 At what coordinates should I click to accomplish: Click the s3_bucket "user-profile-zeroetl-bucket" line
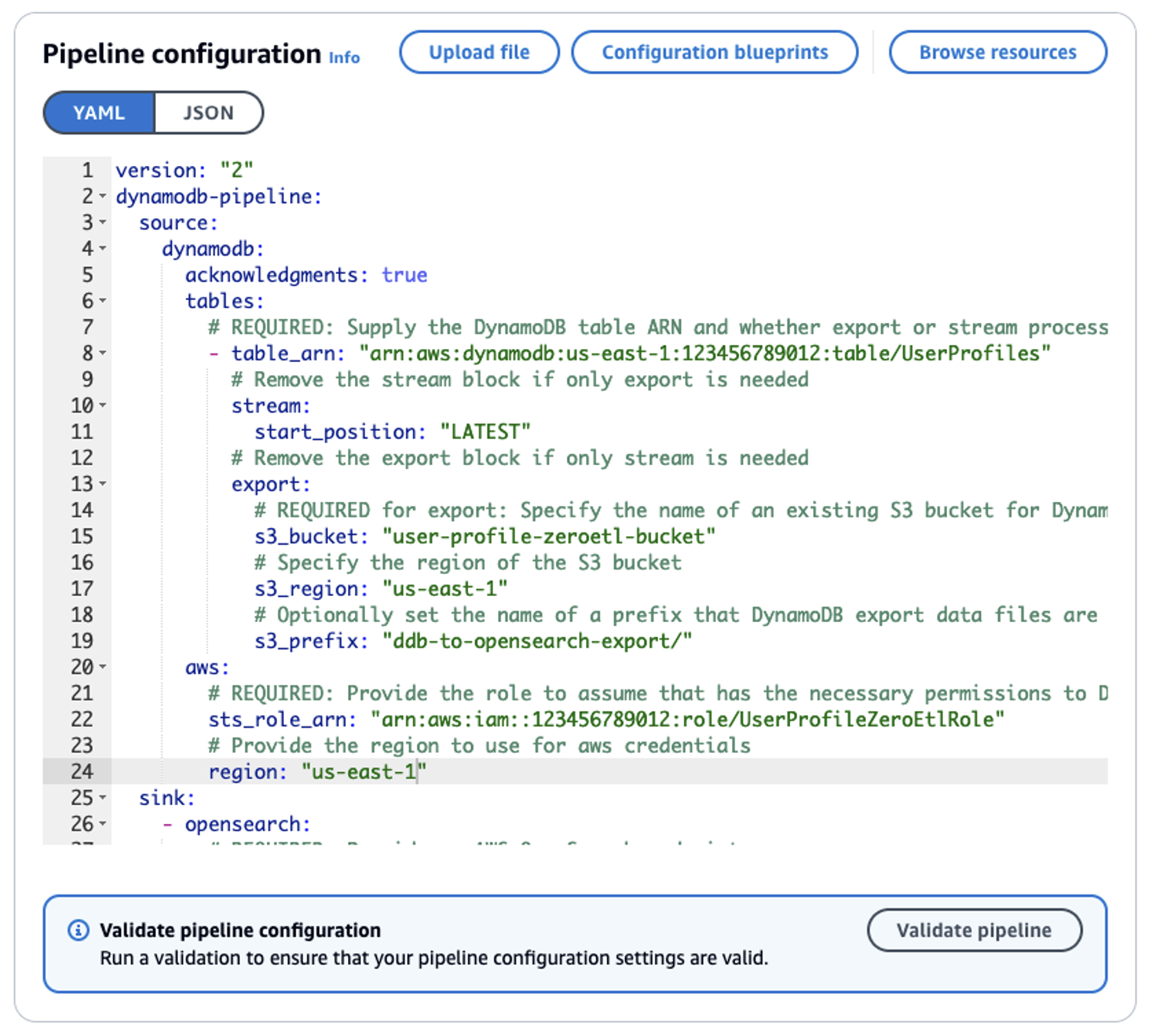pos(485,536)
